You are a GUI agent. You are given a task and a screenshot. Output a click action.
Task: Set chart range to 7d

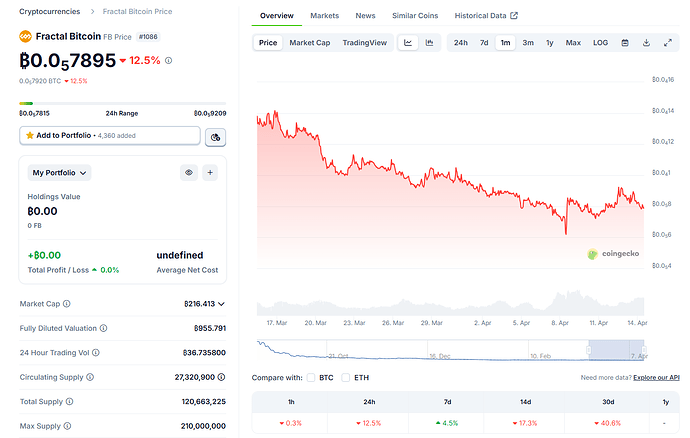pos(484,43)
